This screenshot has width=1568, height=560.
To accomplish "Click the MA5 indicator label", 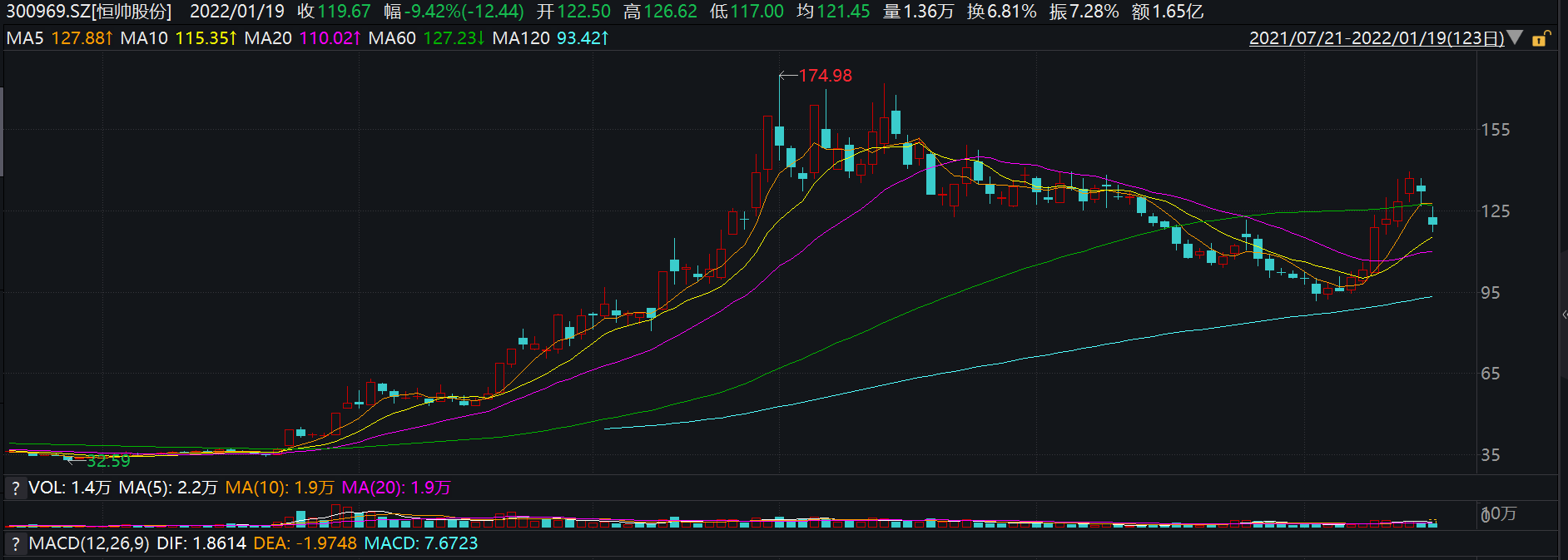I will click(25, 38).
